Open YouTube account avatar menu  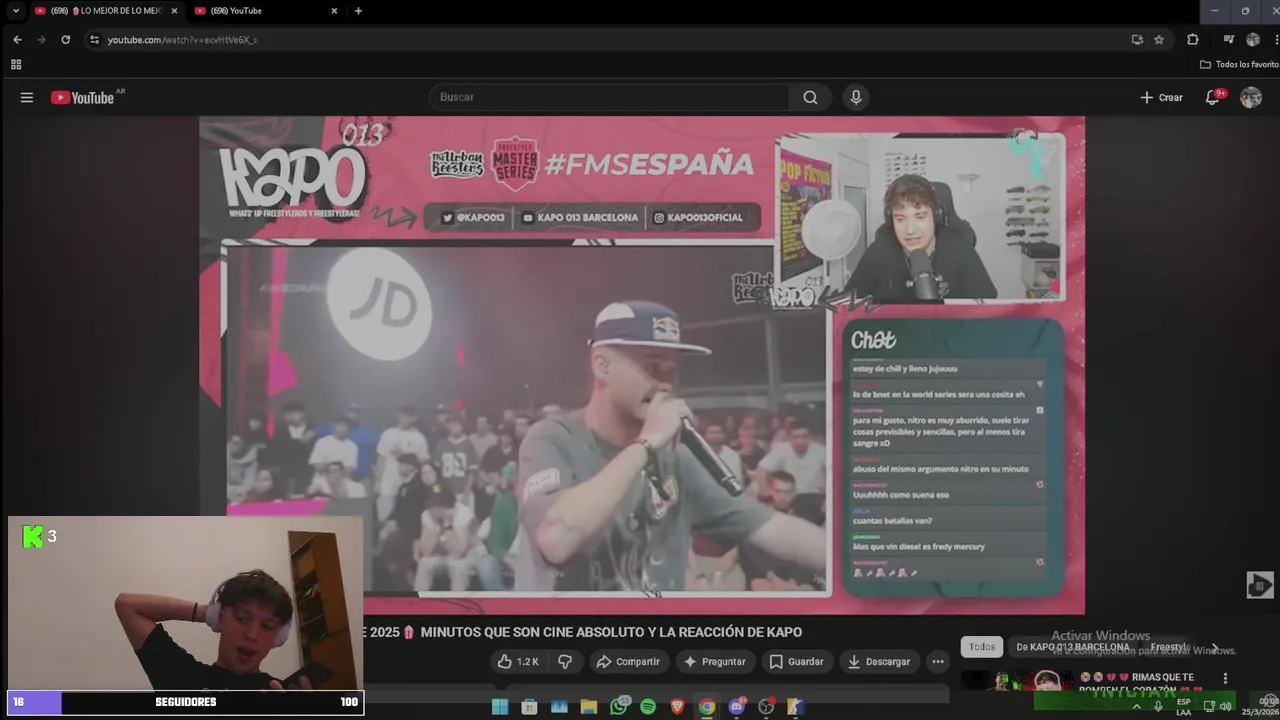coord(1251,97)
